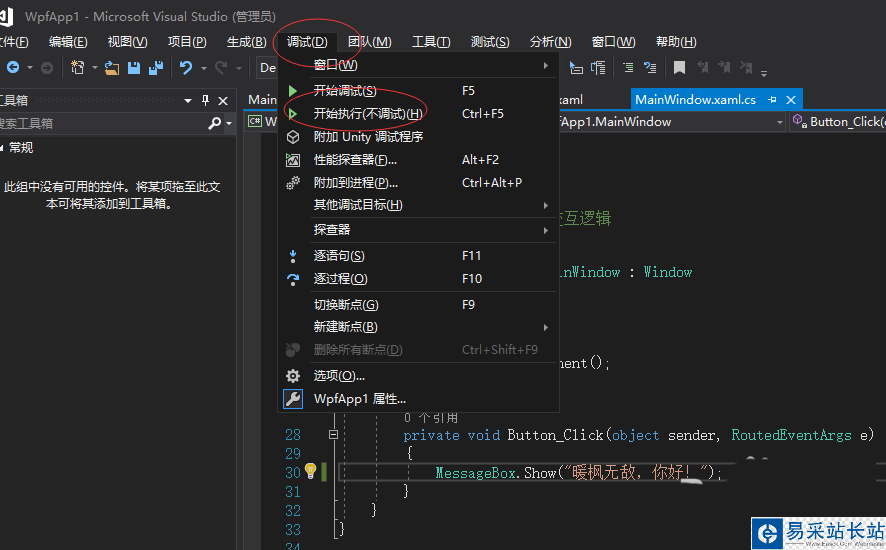The width and height of the screenshot is (886, 550).
Task: Open the toolbox search options dropdown arrow
Action: pos(229,123)
